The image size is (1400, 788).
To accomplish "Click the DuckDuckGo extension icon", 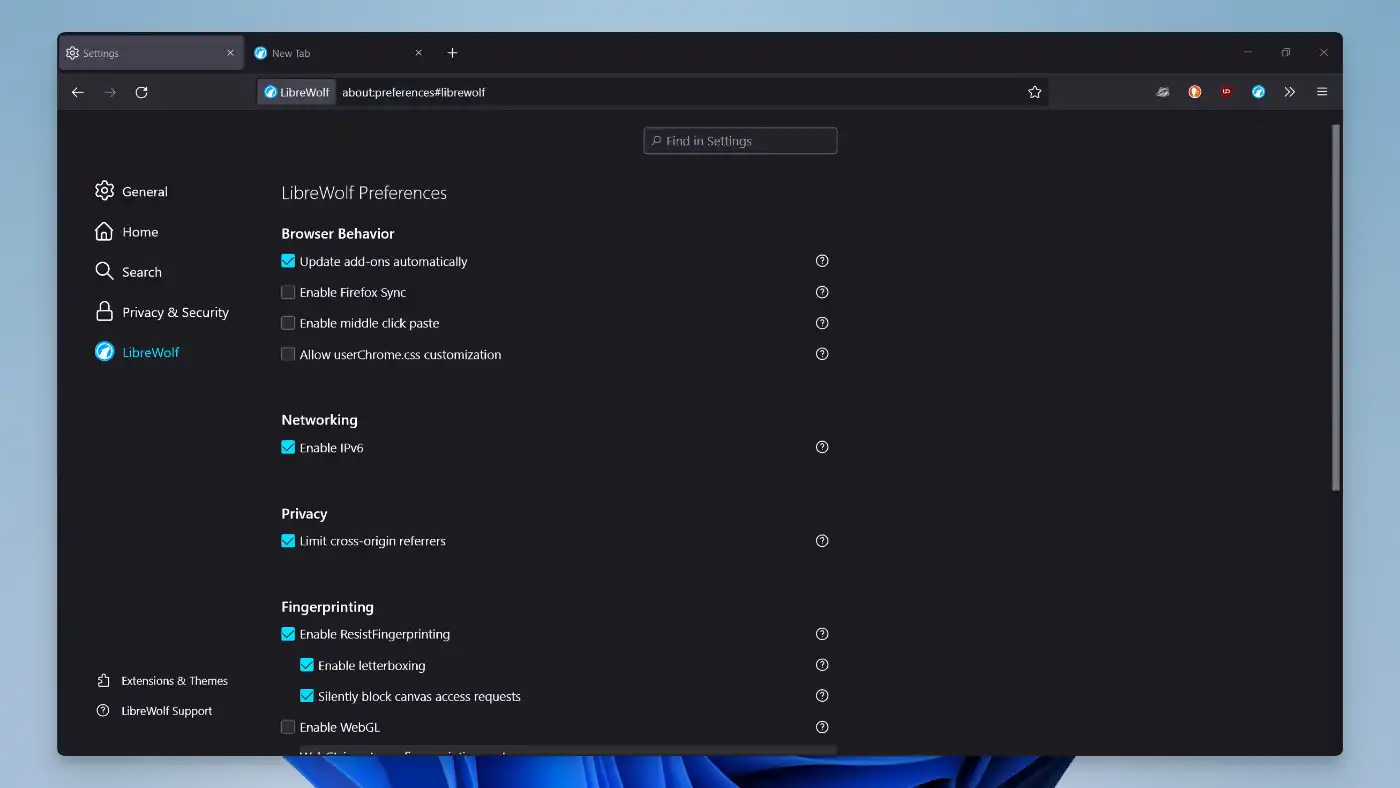I will (x=1194, y=92).
